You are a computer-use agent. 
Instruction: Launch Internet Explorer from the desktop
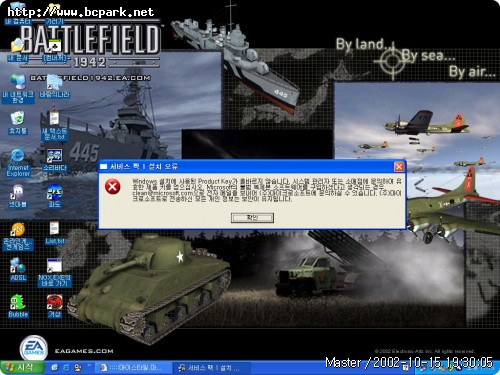pos(18,163)
